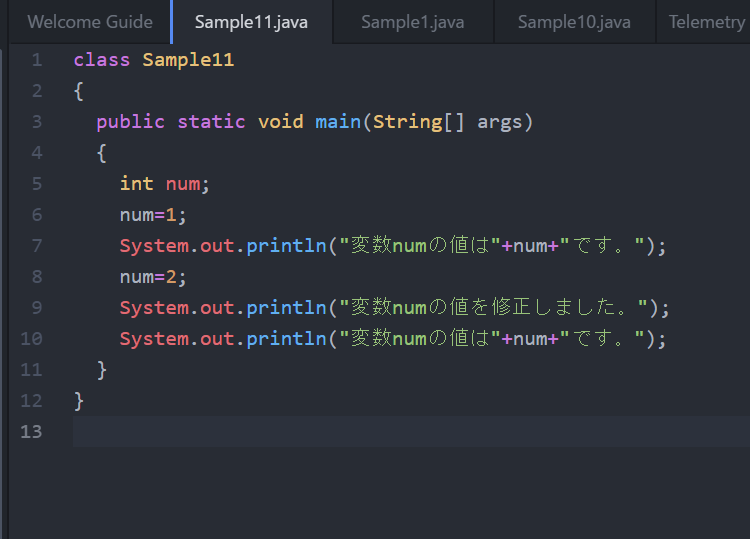Click 'String[]' parameter type on line 3

pos(419,122)
